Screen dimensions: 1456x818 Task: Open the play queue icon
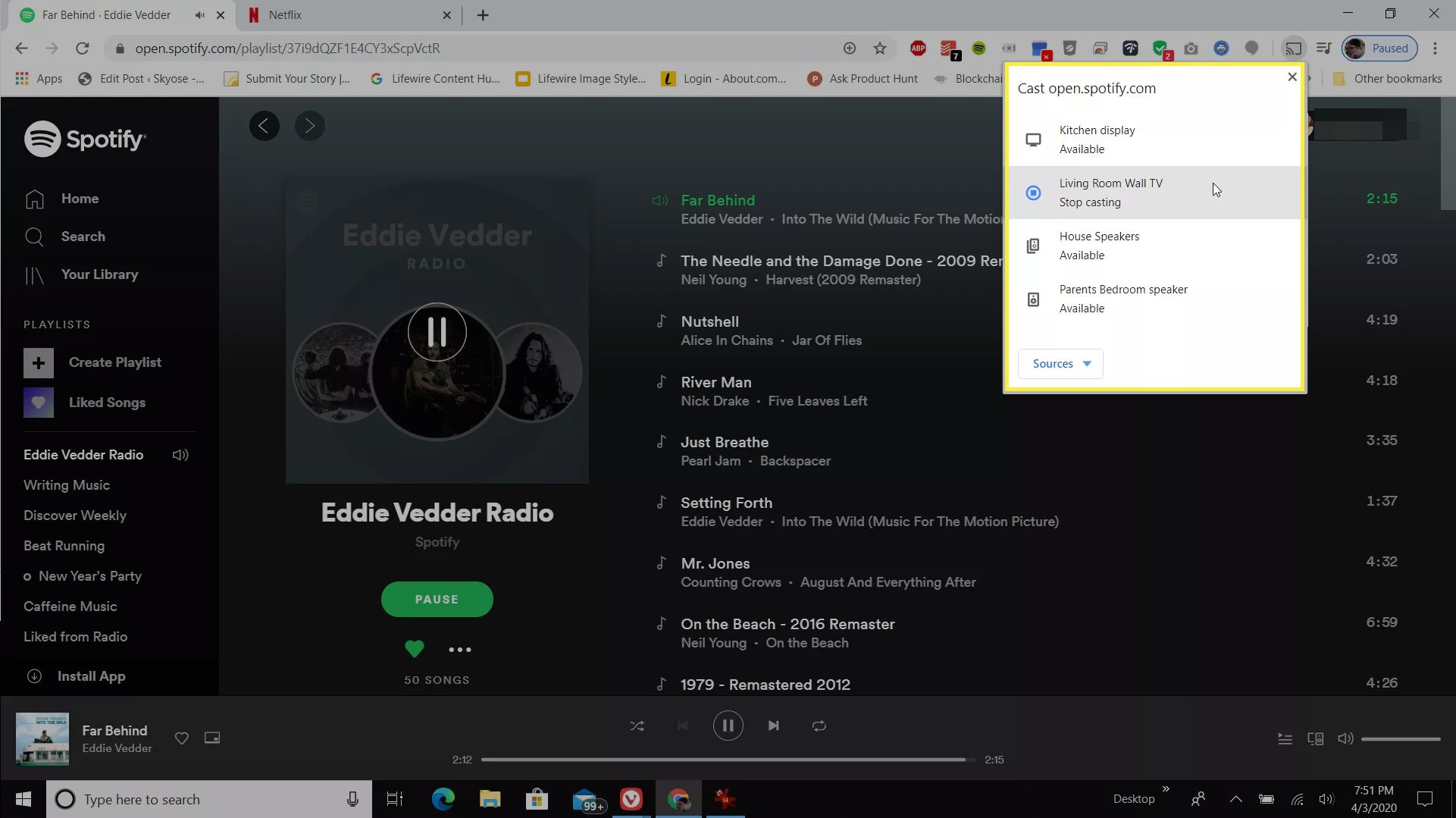[1285, 738]
